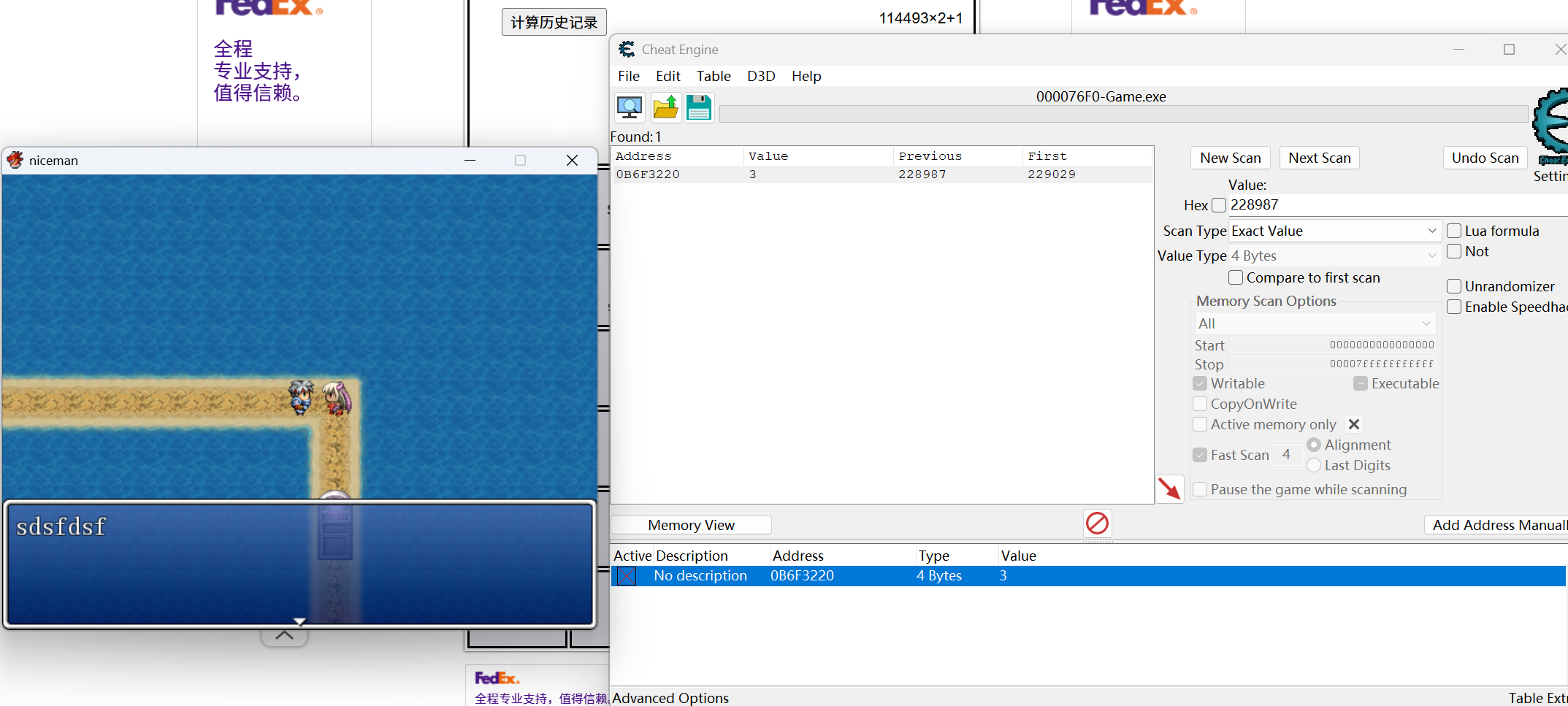Image resolution: width=1568 pixels, height=706 pixels.
Task: Clear the Active memory only X icon
Action: click(1353, 424)
